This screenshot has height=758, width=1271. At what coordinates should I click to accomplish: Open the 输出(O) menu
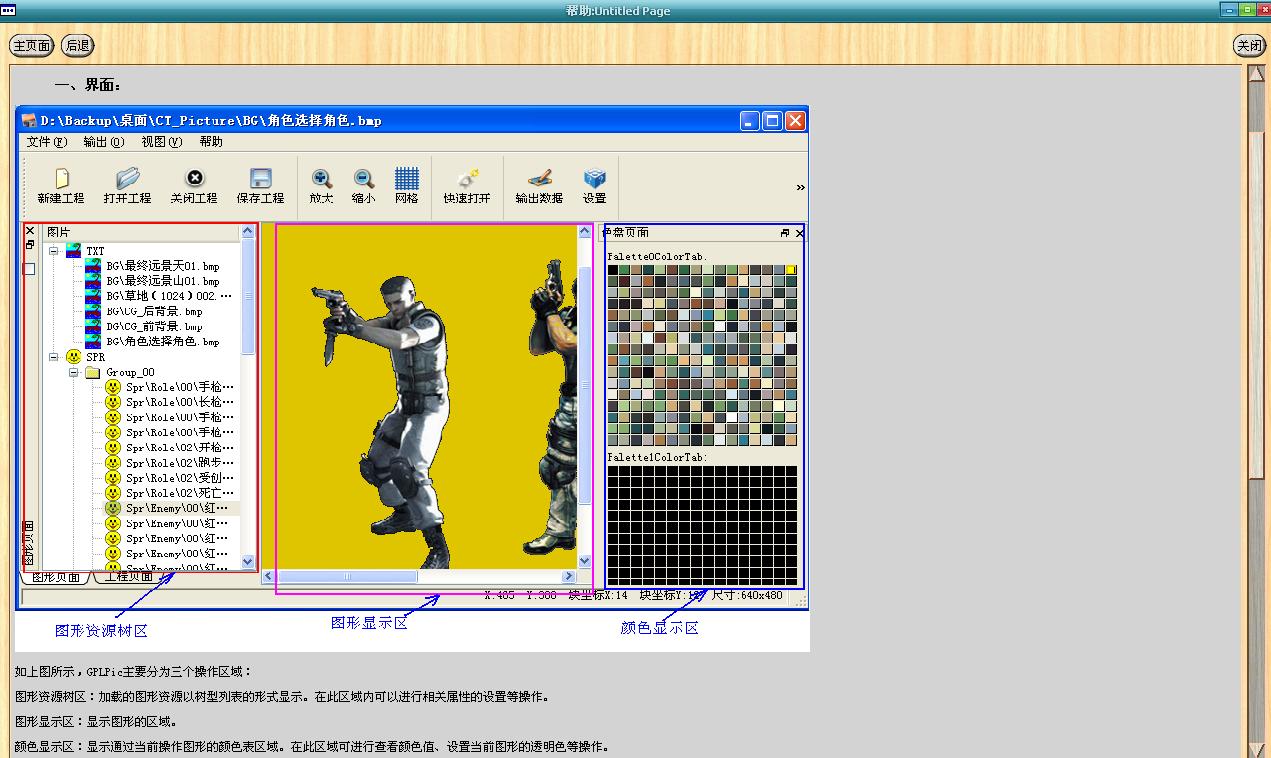pos(104,142)
